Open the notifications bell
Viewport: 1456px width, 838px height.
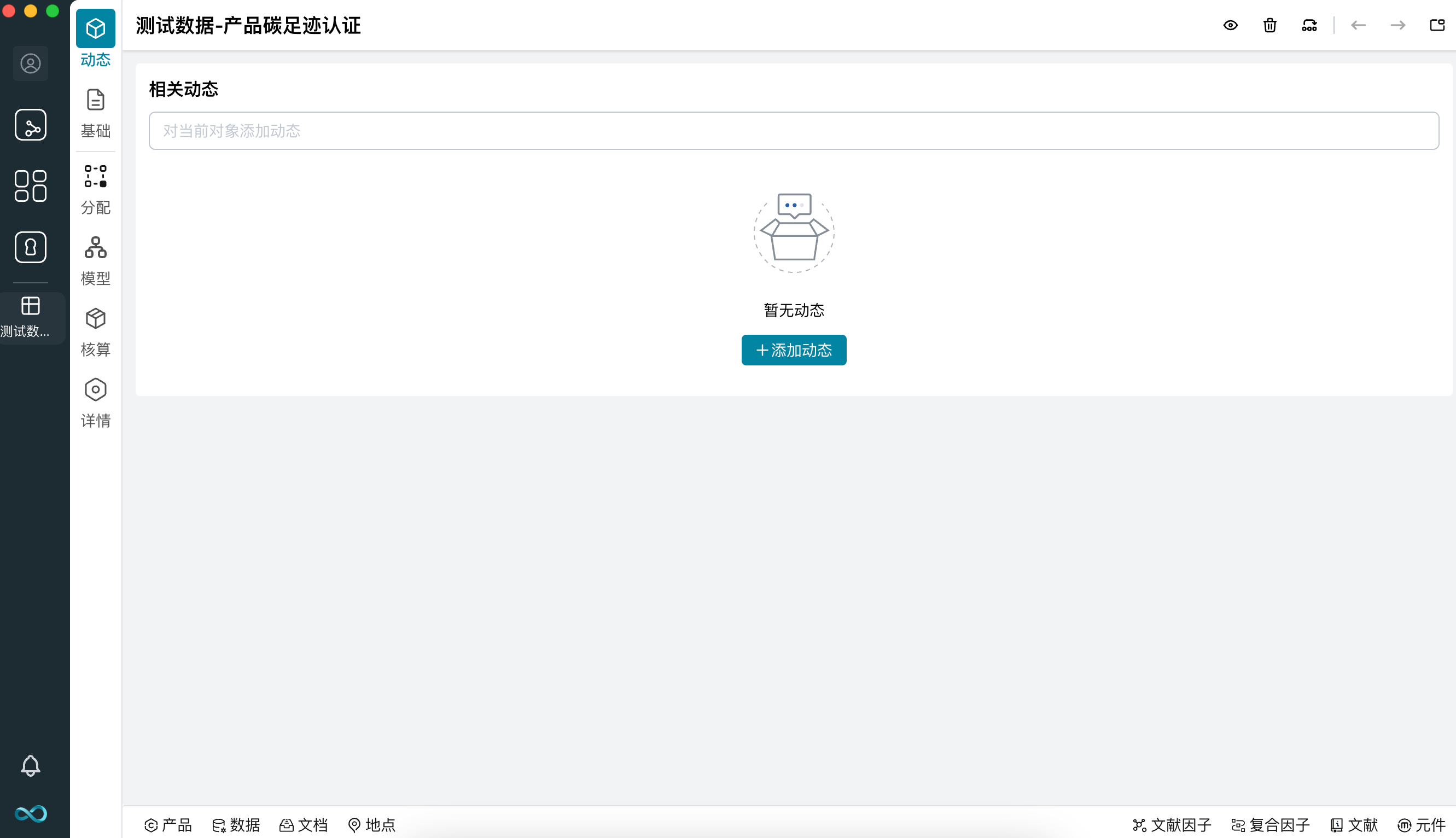tap(31, 765)
